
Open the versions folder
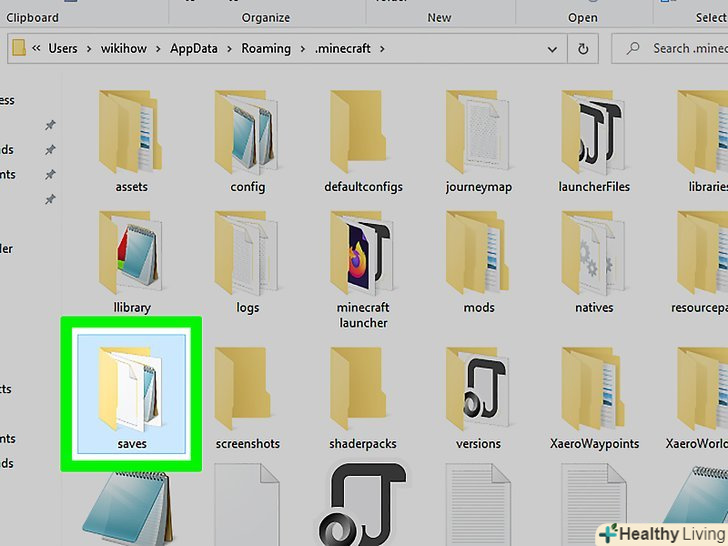click(x=478, y=398)
